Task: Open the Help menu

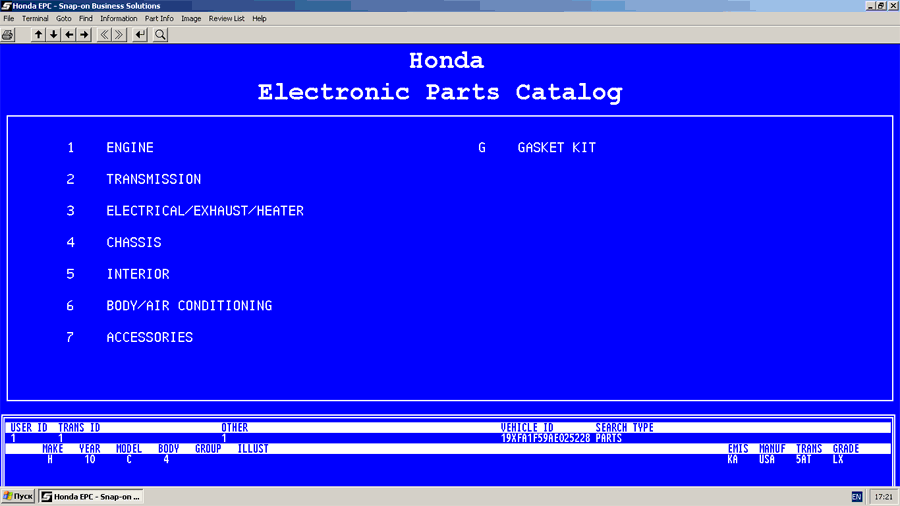Action: pos(259,18)
